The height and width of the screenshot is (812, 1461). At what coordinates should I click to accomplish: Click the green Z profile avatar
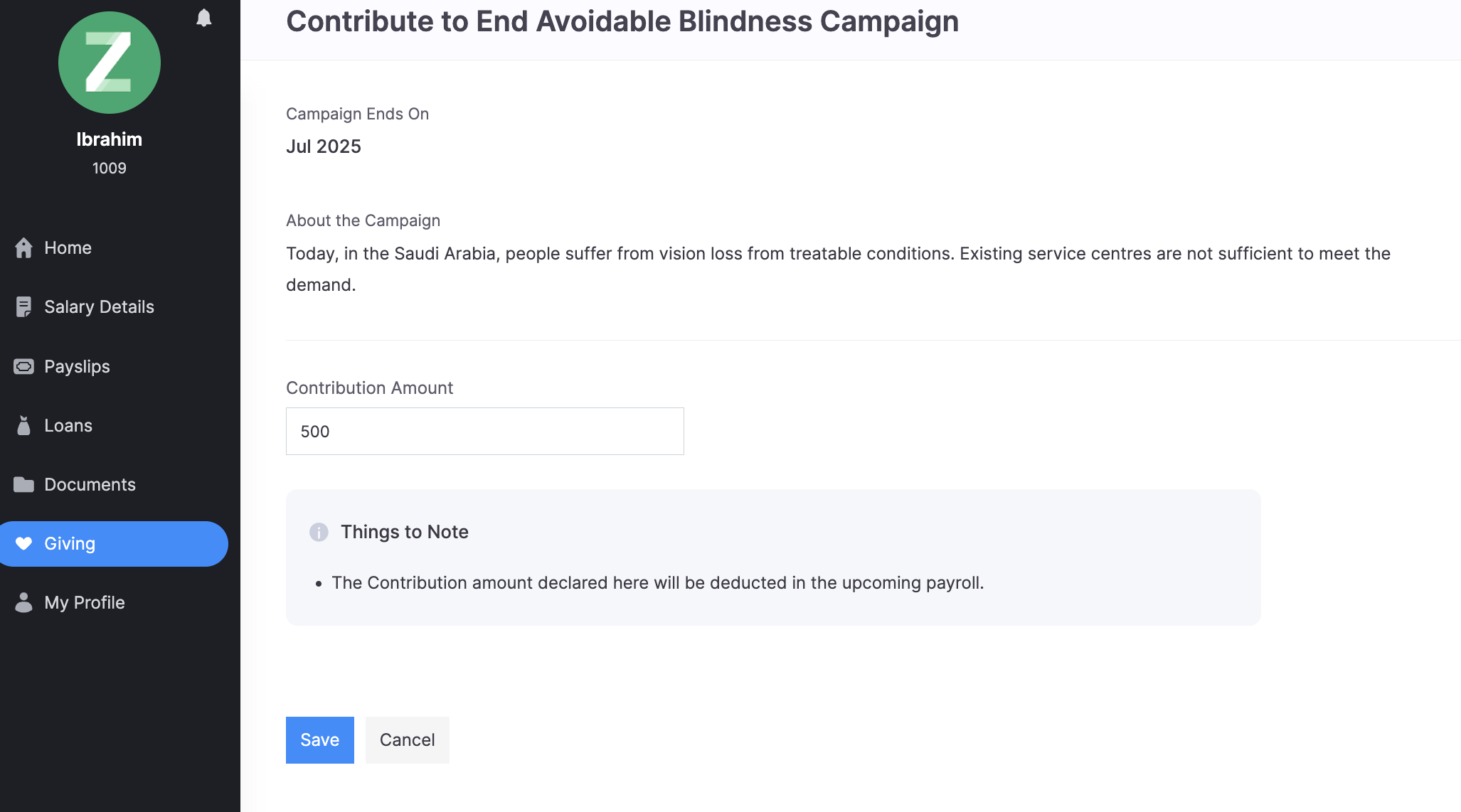click(110, 63)
